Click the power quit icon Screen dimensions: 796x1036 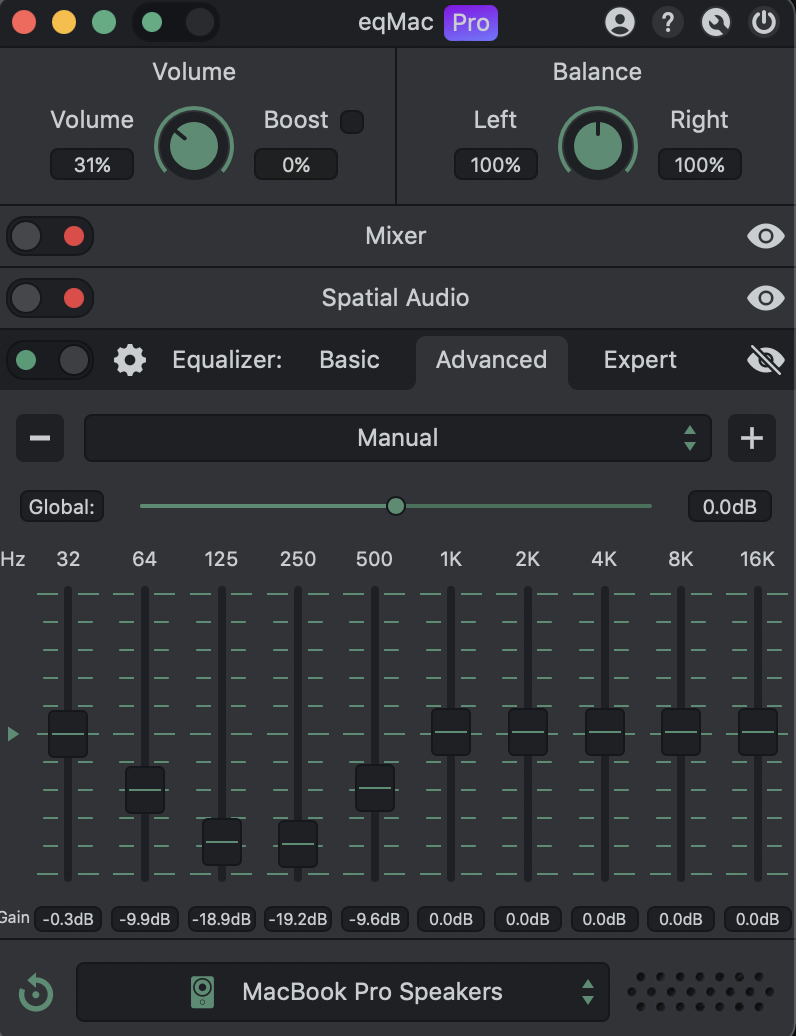764,22
